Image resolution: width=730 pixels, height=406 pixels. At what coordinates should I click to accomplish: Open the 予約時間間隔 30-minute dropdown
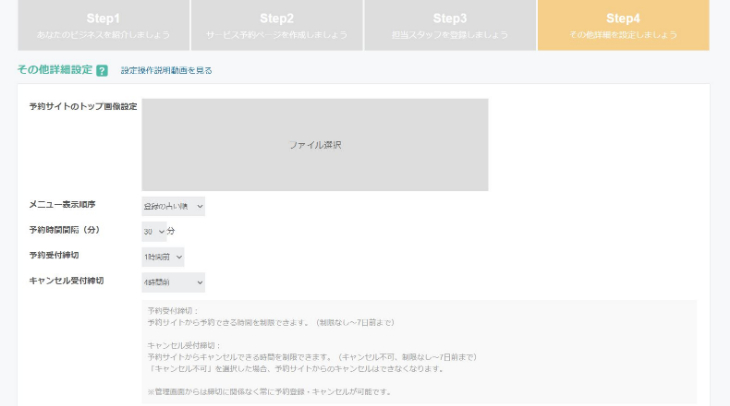pyautogui.click(x=154, y=231)
